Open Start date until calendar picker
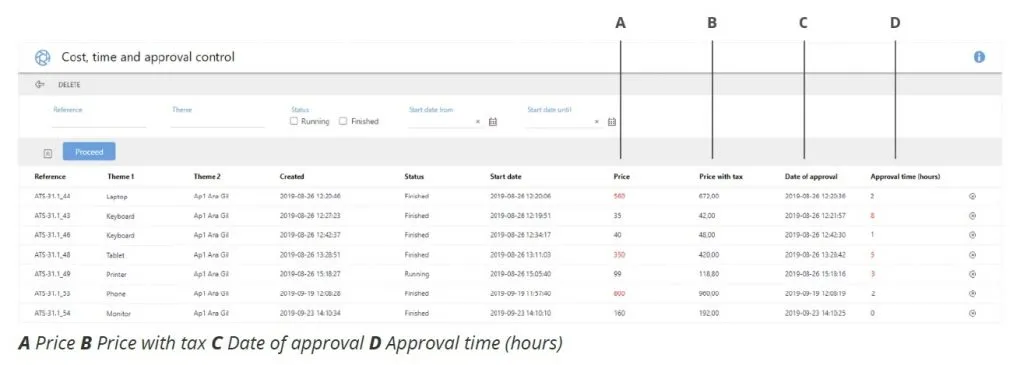 (612, 121)
